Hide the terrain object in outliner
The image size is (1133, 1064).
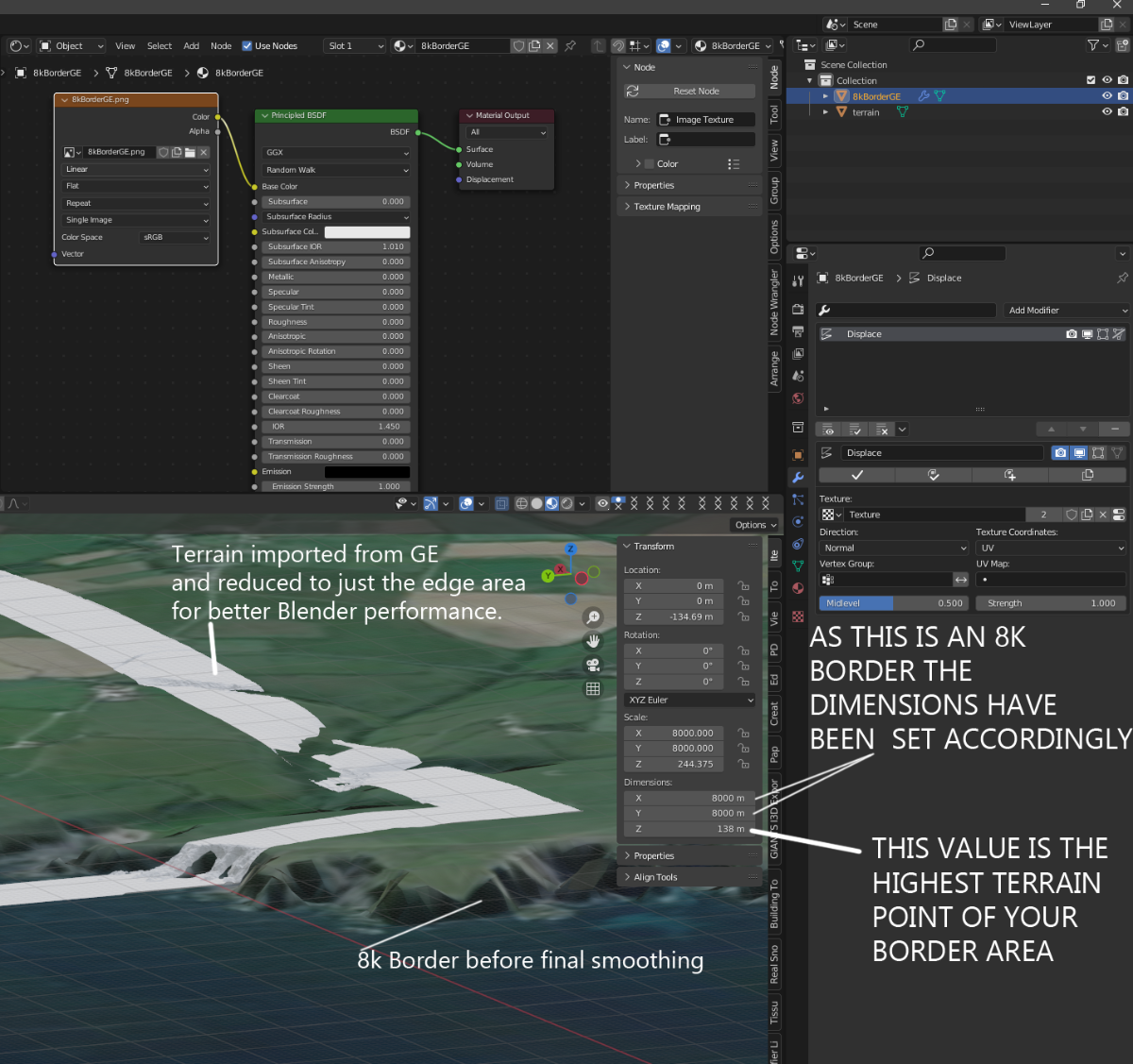pos(1107,112)
